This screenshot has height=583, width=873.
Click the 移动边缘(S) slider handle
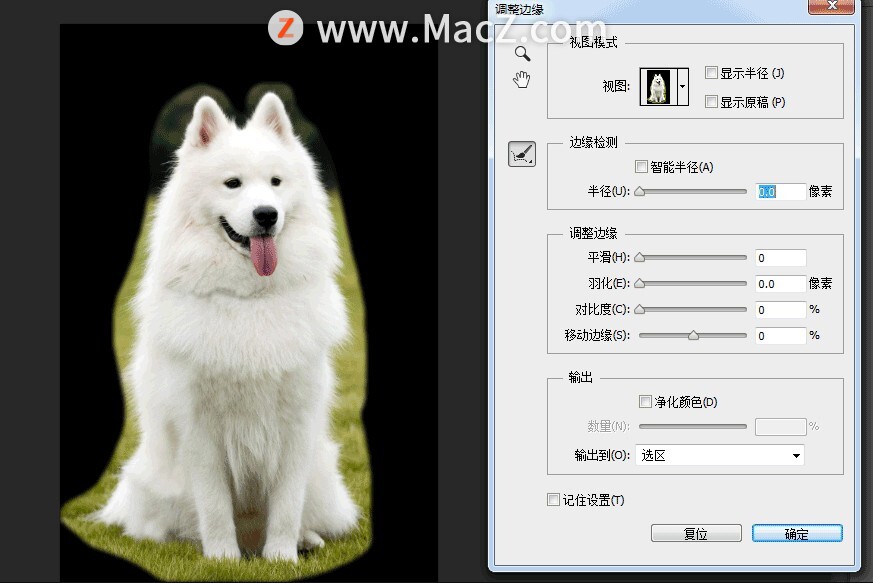click(693, 335)
